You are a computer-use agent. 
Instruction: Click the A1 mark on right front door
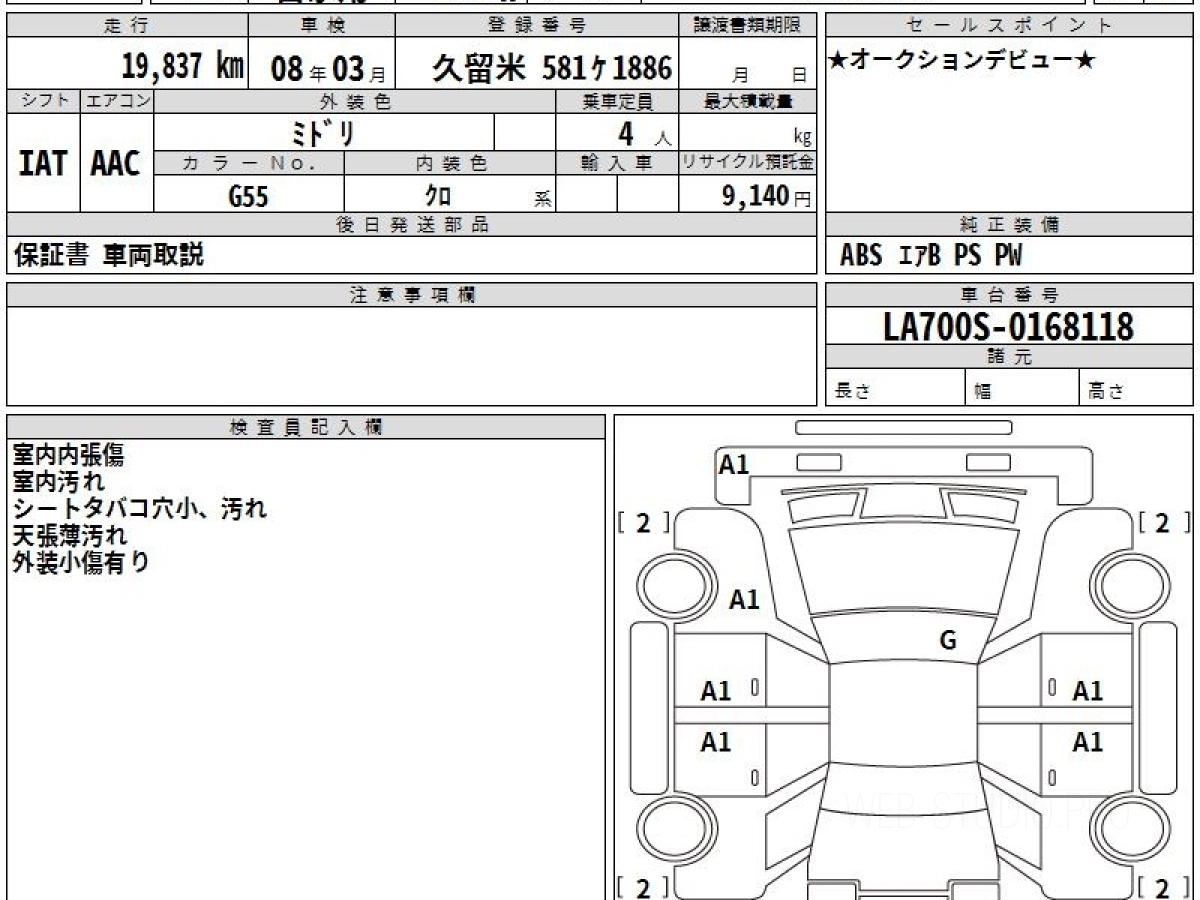[x=1087, y=690]
